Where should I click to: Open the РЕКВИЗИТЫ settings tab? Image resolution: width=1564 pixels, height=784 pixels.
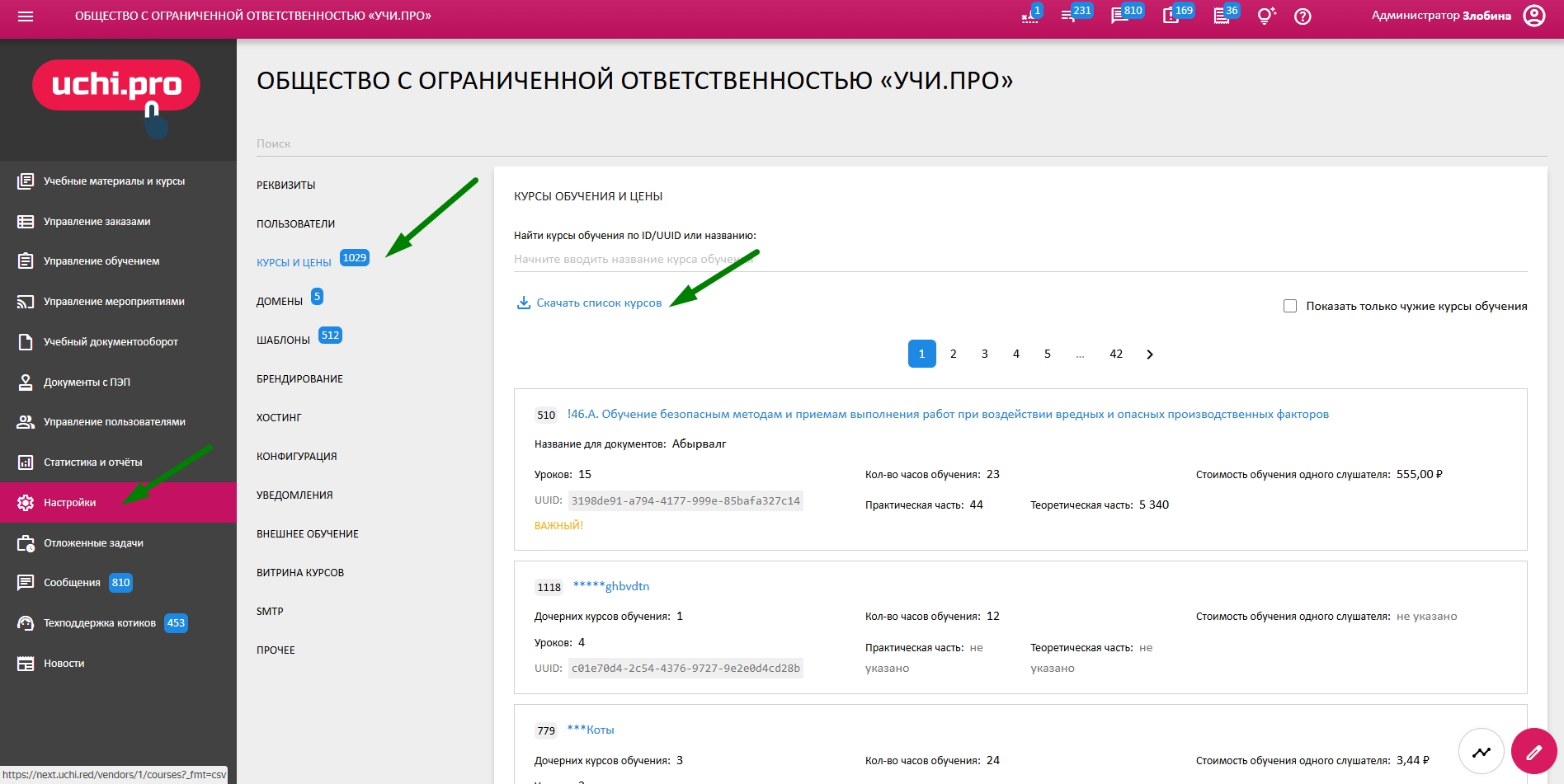(285, 185)
